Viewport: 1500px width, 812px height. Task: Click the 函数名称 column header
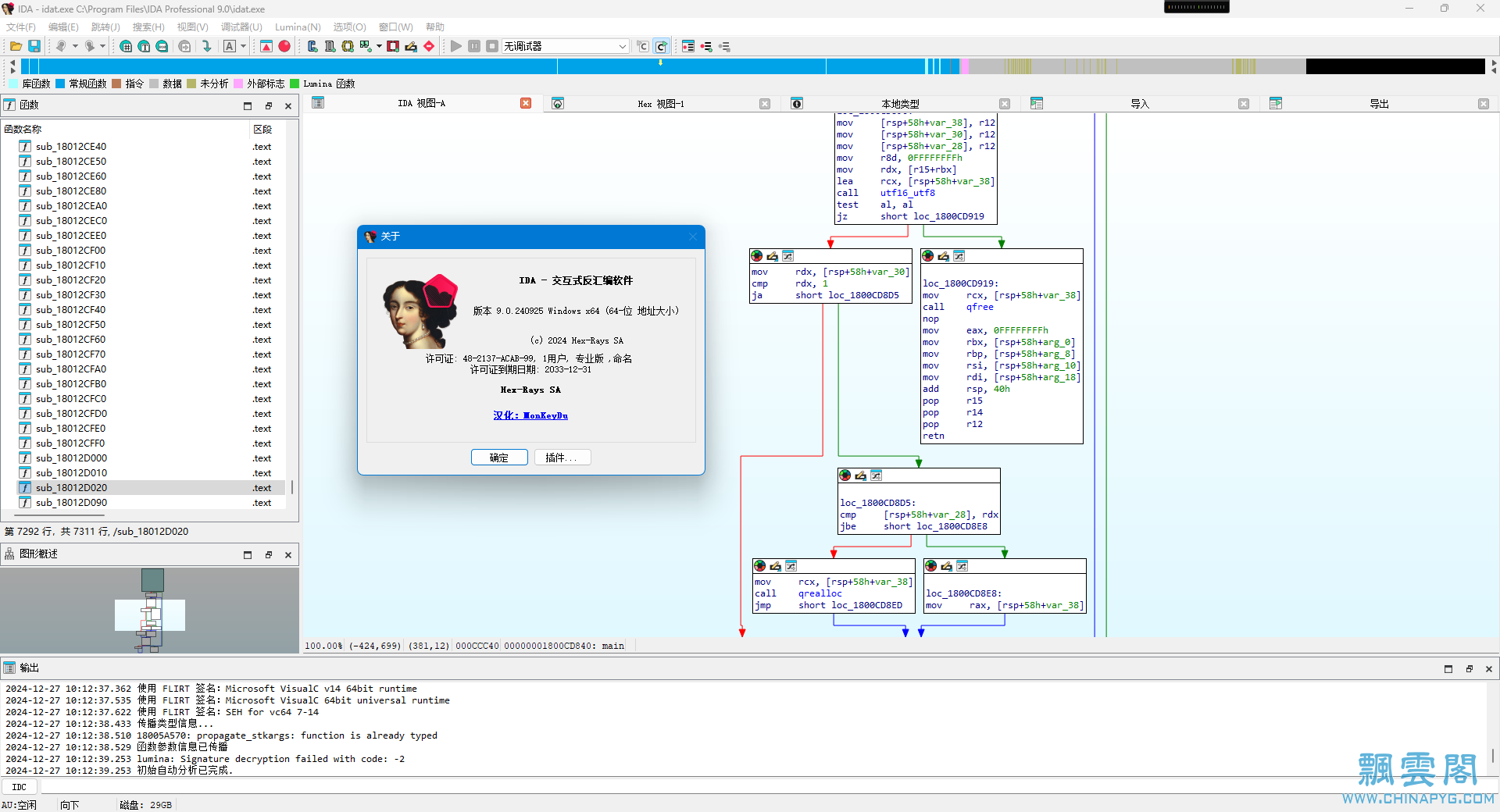pos(125,129)
